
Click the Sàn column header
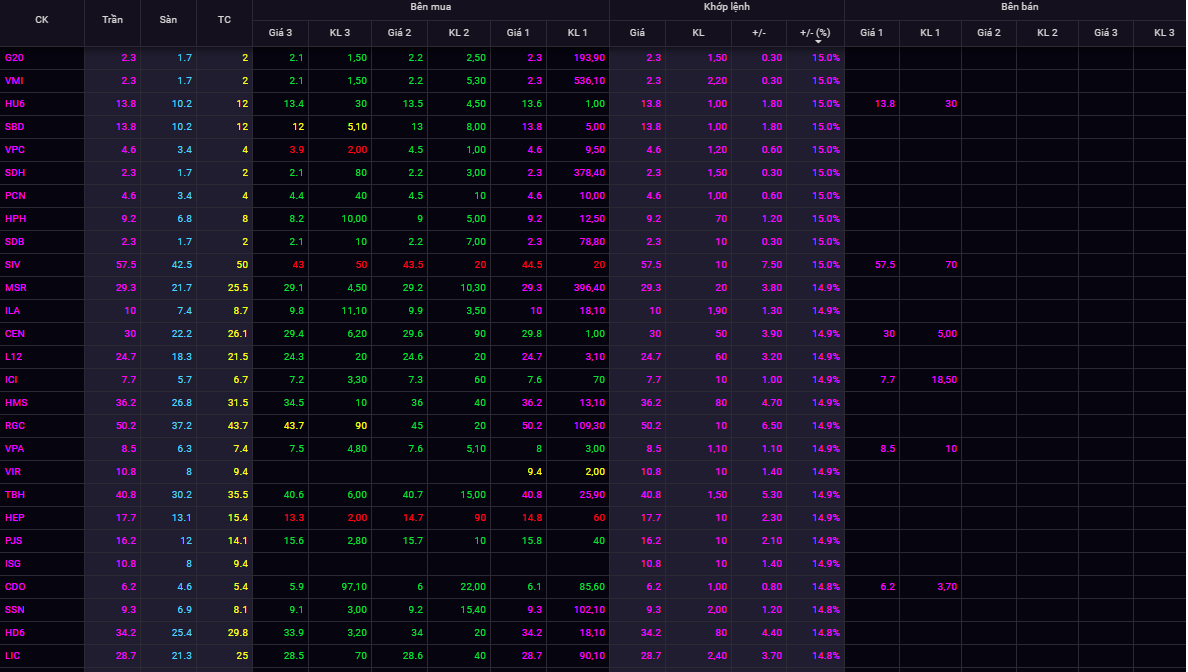point(168,20)
